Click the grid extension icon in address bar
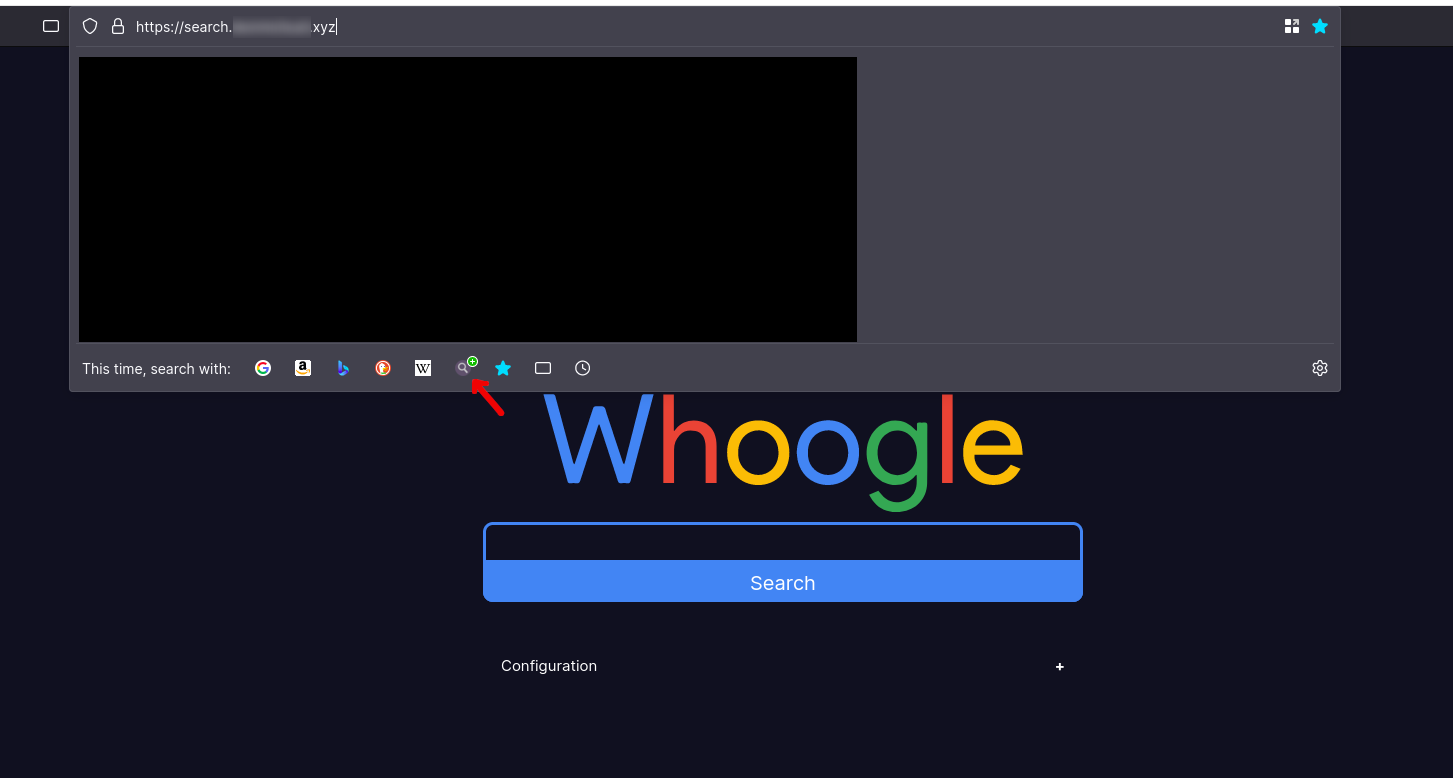This screenshot has height=778, width=1453. 1292,27
